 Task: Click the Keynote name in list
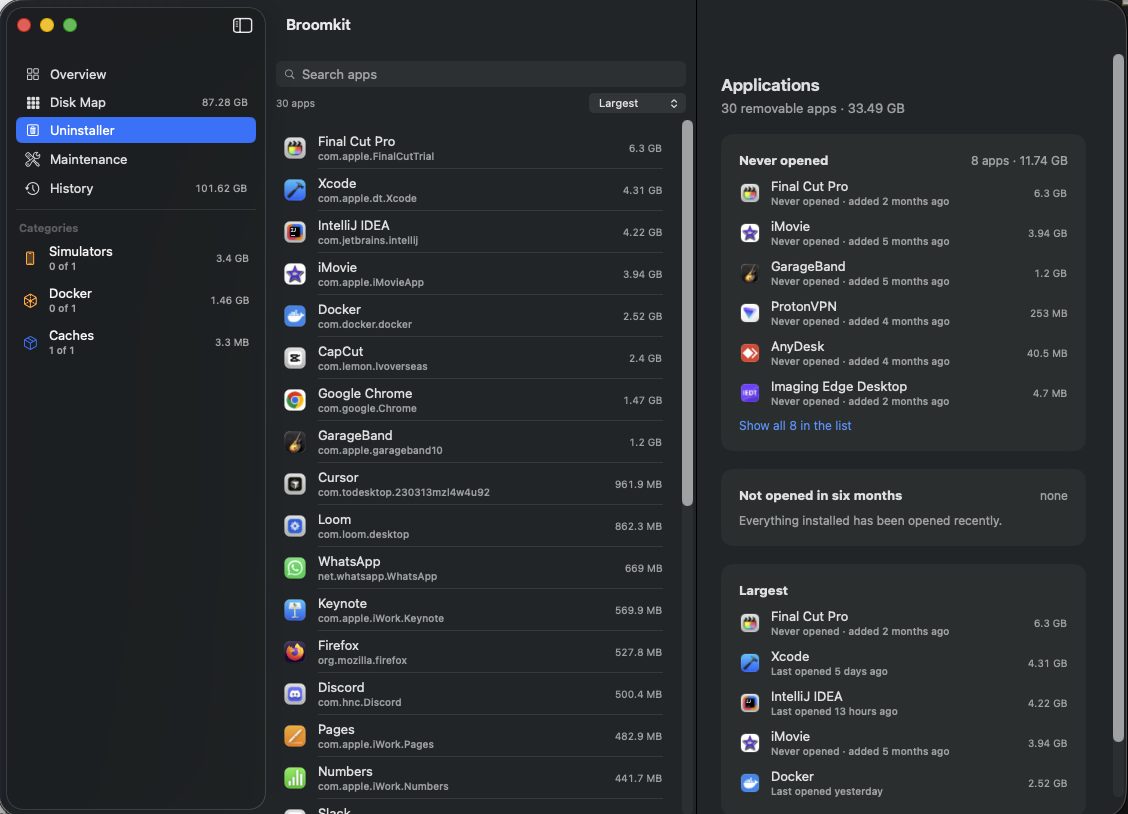click(x=342, y=603)
